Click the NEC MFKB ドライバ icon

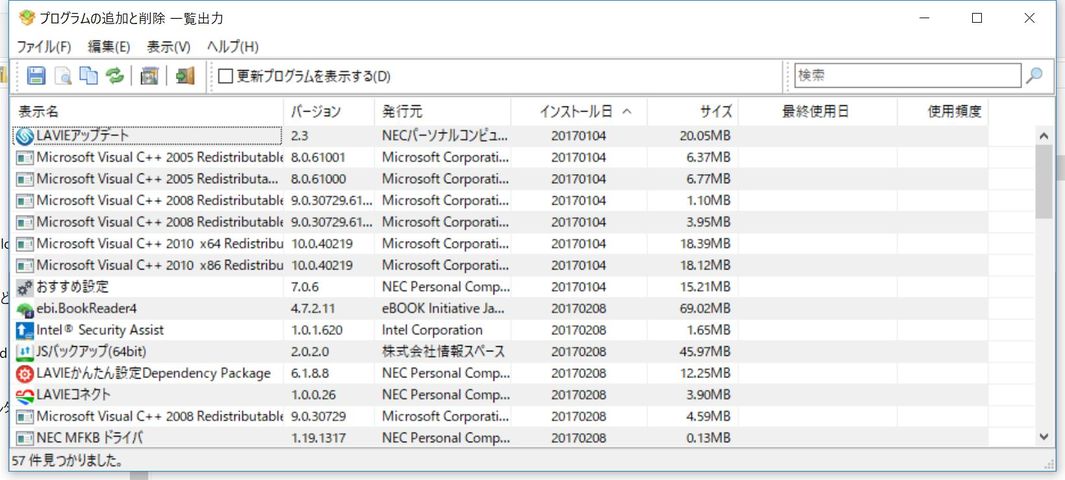tap(25, 439)
